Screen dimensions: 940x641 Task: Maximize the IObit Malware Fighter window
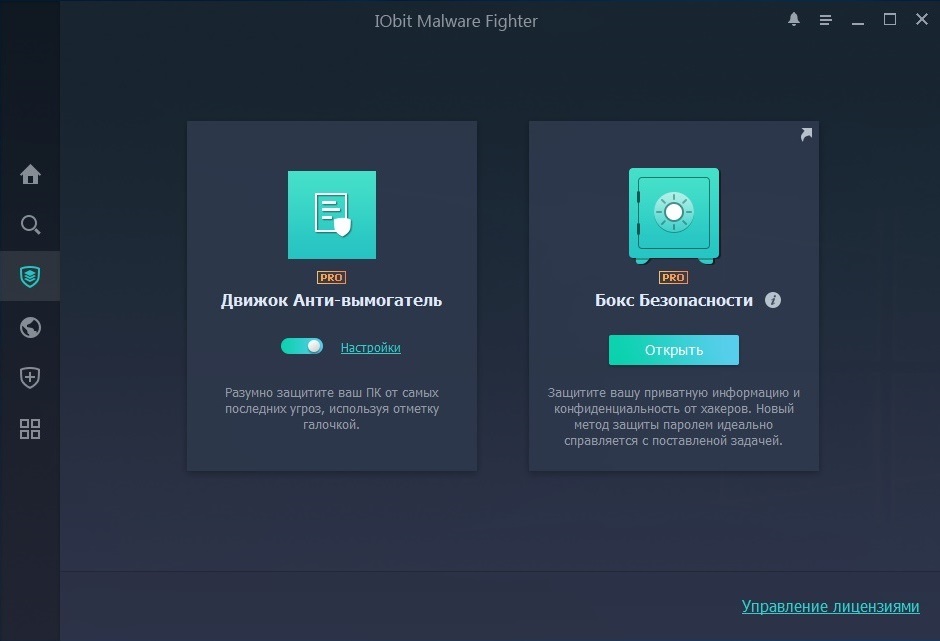pos(889,20)
